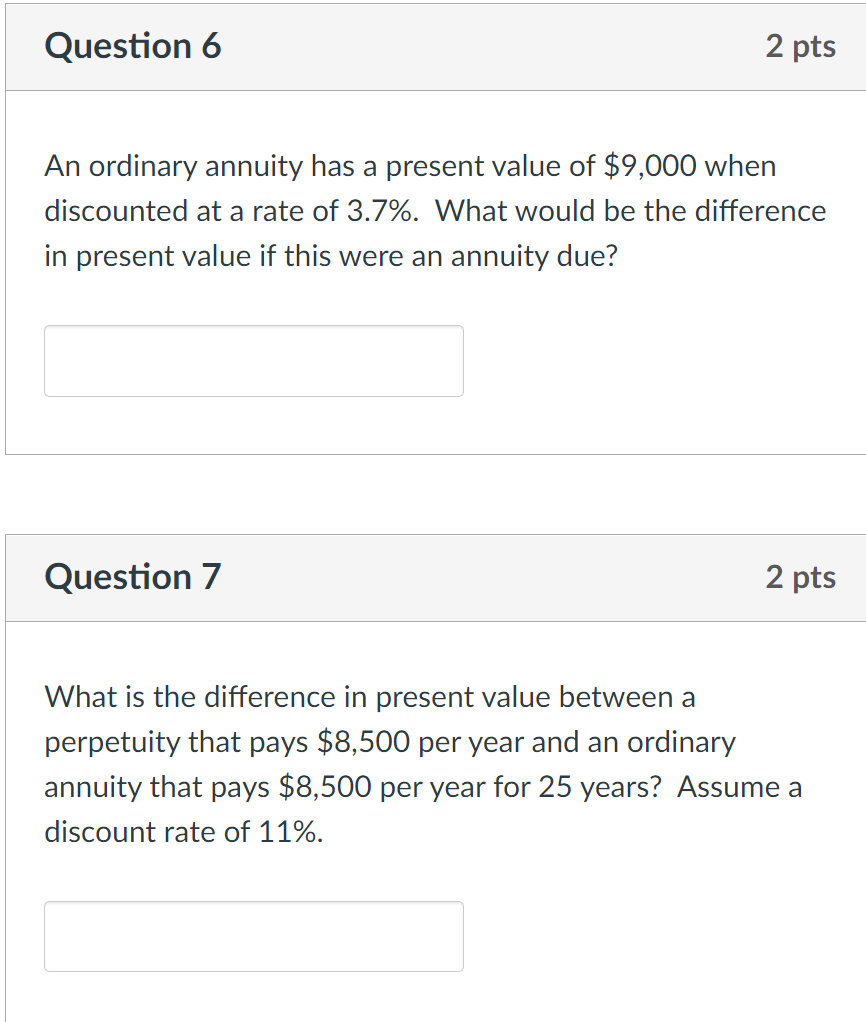Click the answer input field for Question 6
866x1022 pixels.
[x=253, y=361]
